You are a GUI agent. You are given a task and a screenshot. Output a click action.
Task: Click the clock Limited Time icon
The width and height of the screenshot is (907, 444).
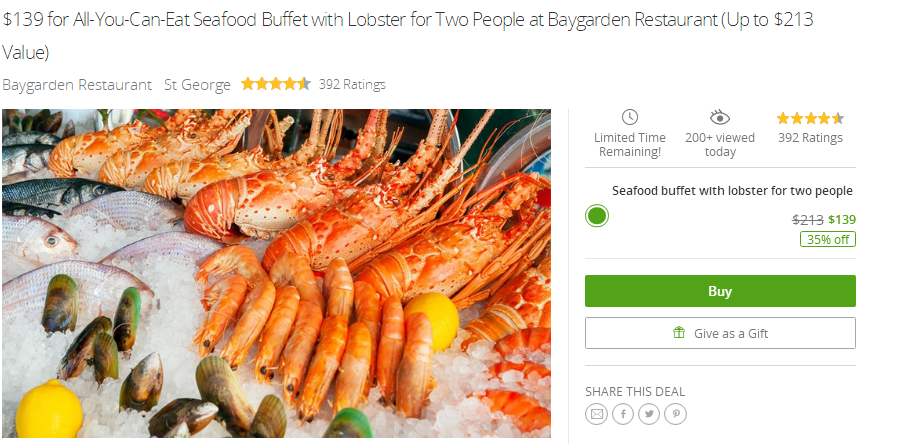(x=629, y=117)
